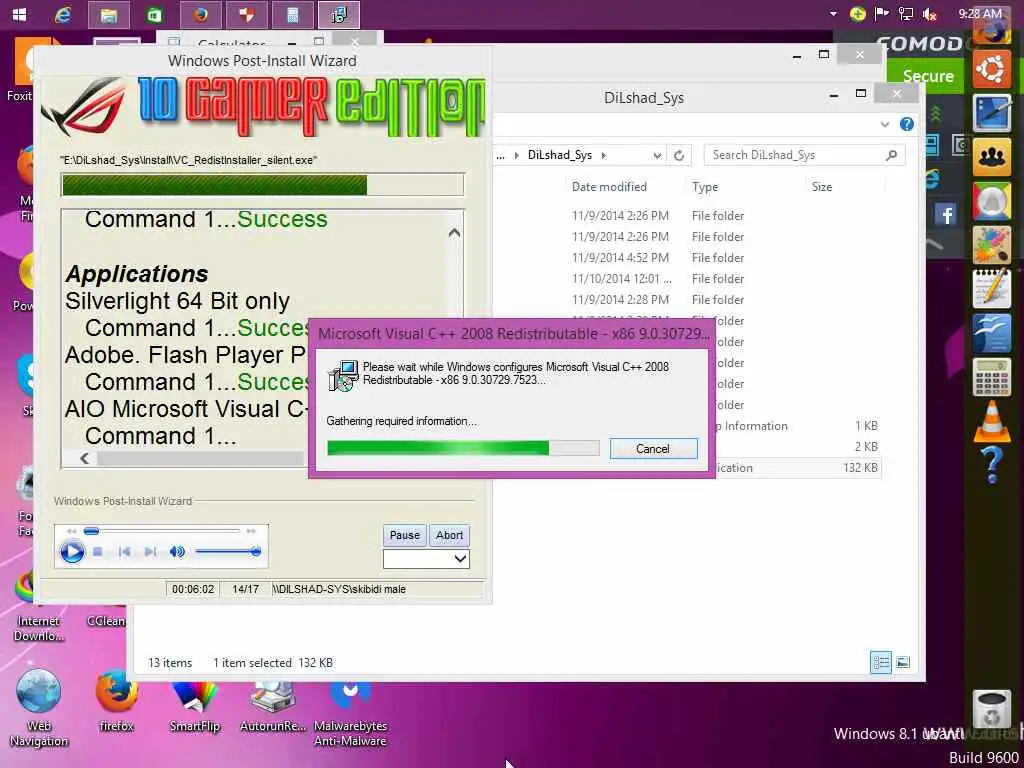Sort files by Size column
The image size is (1024, 768).
pyautogui.click(x=822, y=187)
